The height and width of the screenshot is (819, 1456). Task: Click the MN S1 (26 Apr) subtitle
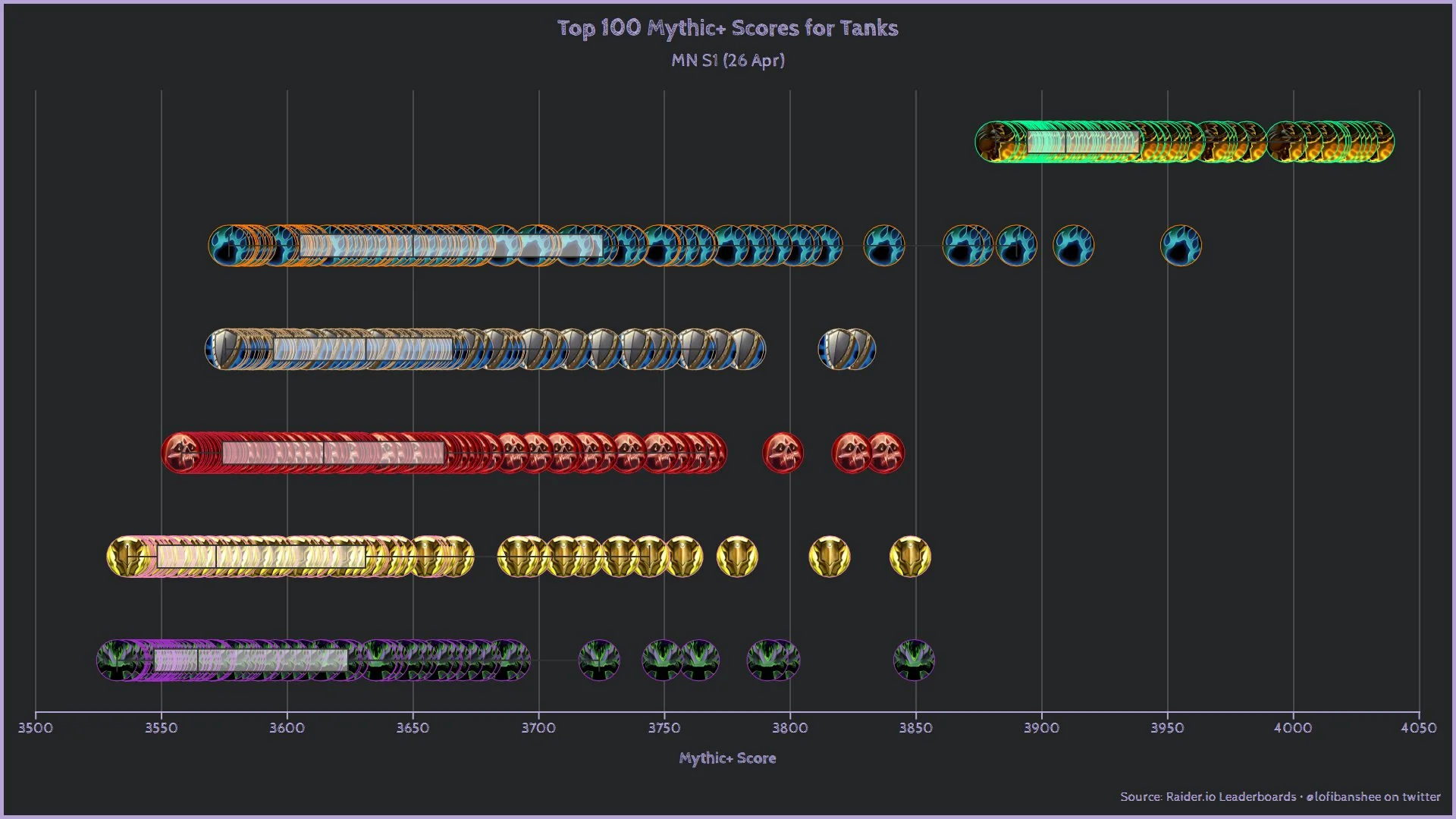pyautogui.click(x=727, y=60)
